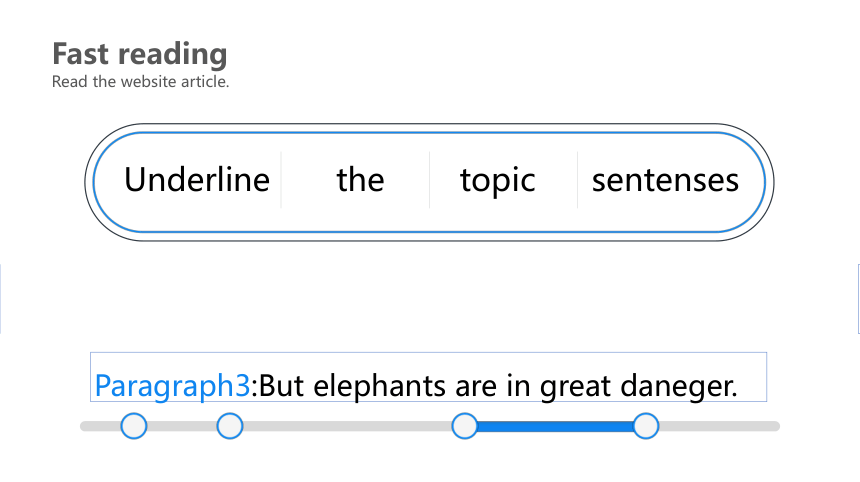Screen dimensions: 860x482
Task: Click the "Read the website article." subtitle
Action: (x=140, y=82)
